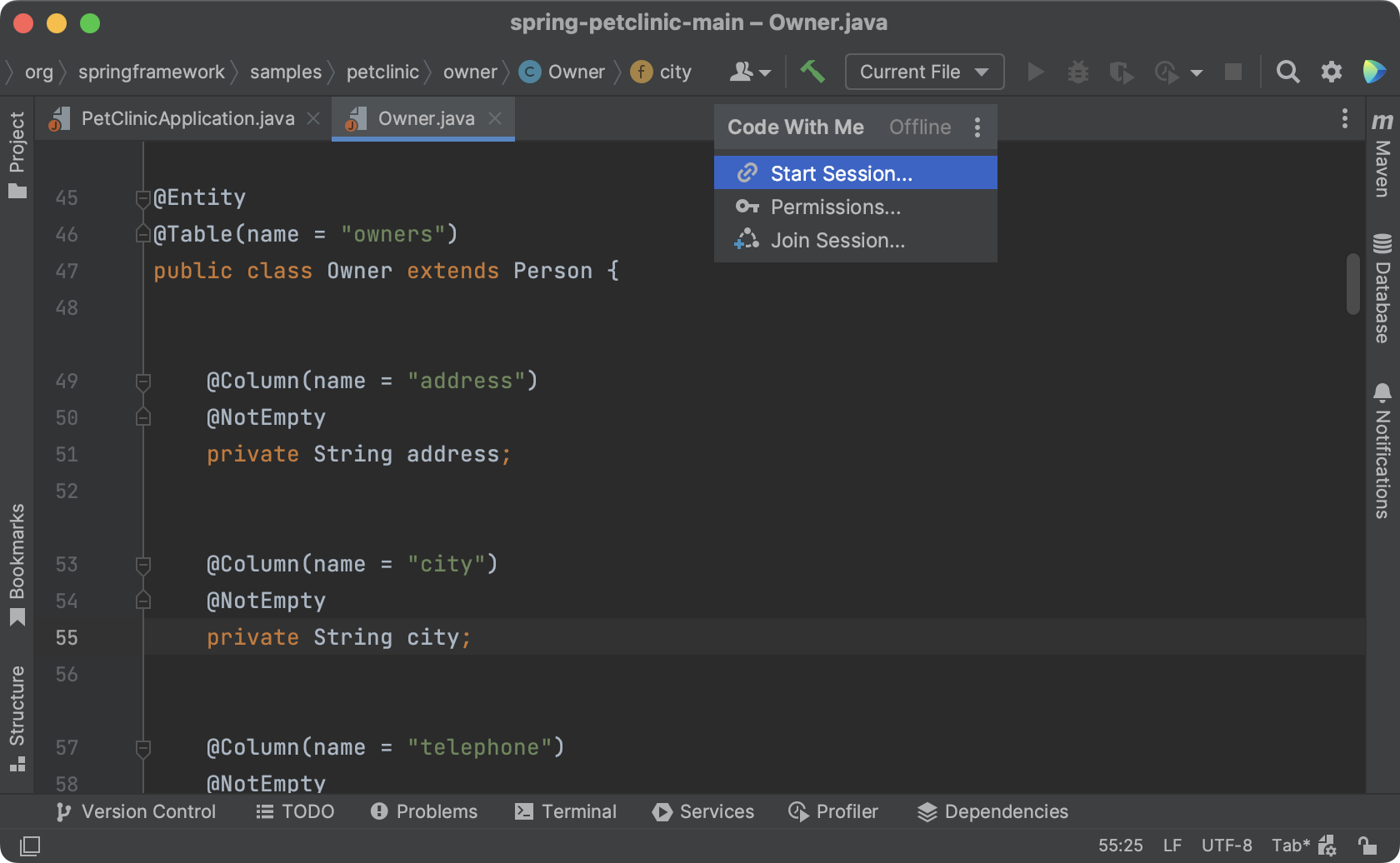This screenshot has width=1400, height=863.
Task: Collapse the @Entity annotation fold marker
Action: [142, 198]
